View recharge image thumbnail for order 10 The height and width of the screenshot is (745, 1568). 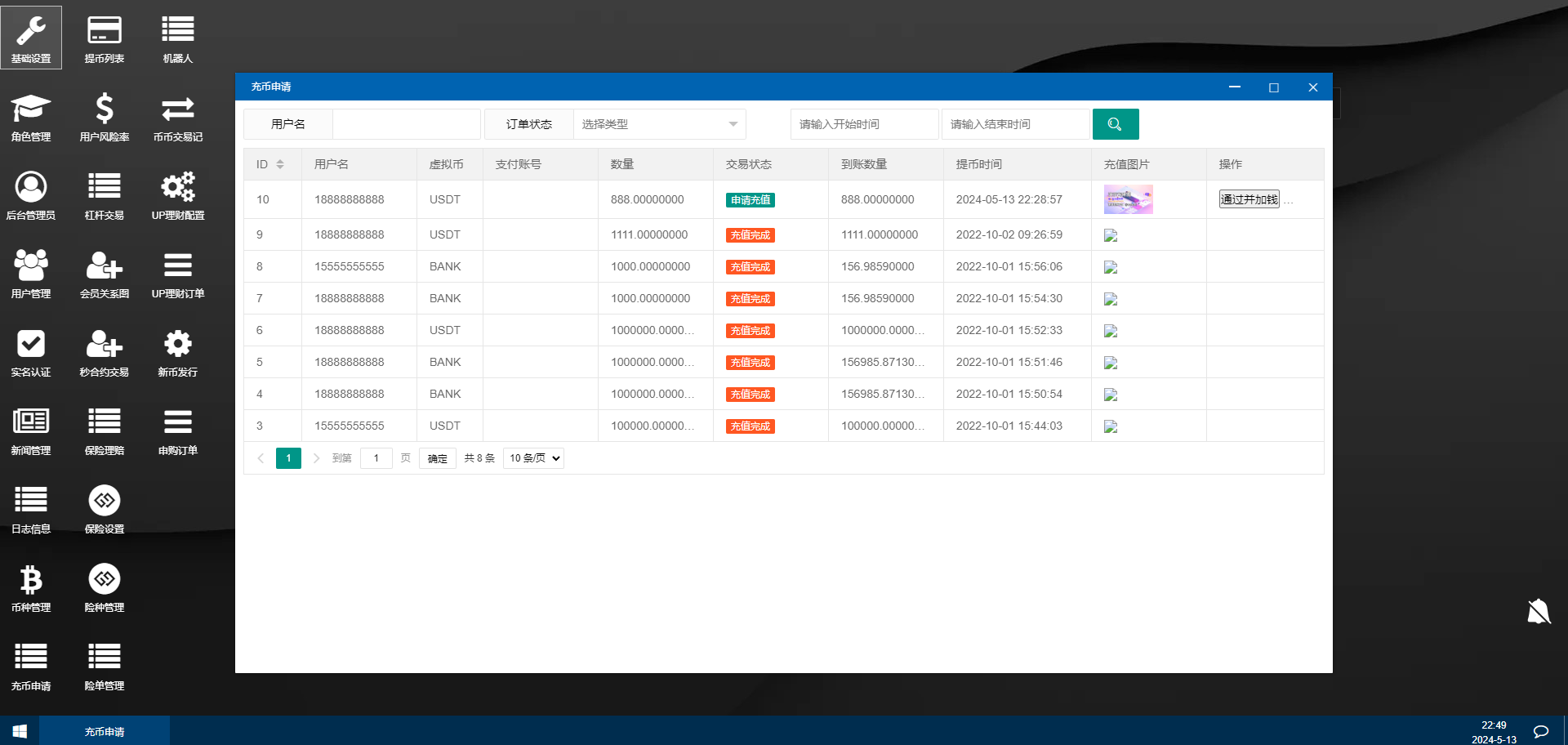1128,199
